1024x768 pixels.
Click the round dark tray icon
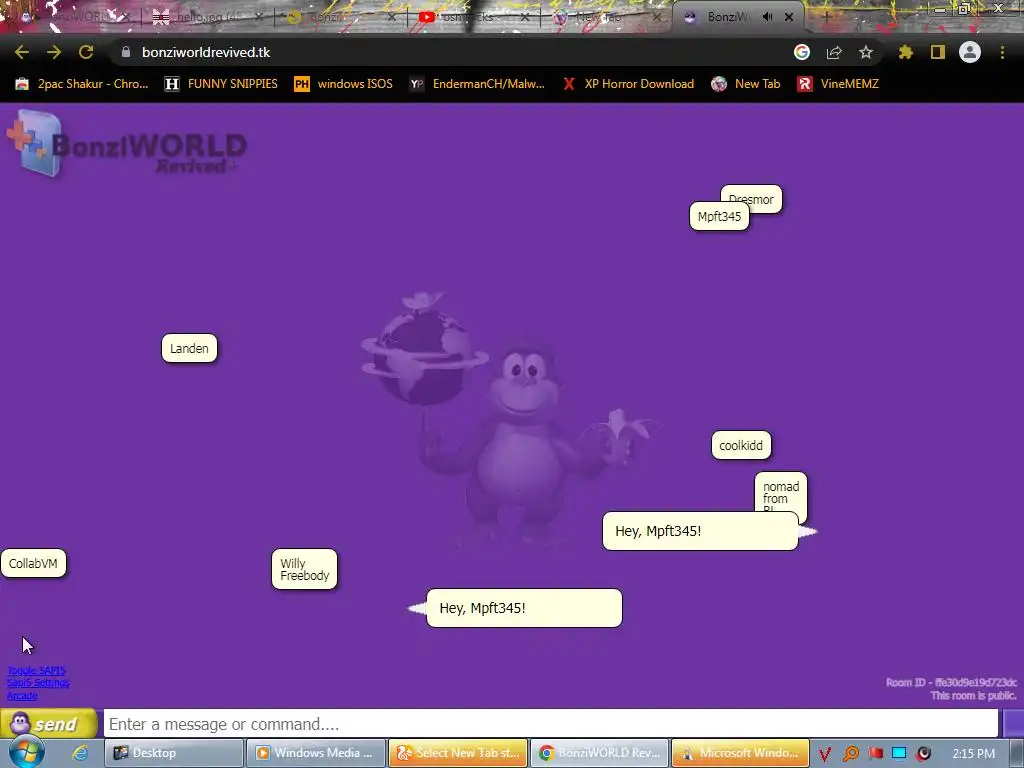point(923,754)
